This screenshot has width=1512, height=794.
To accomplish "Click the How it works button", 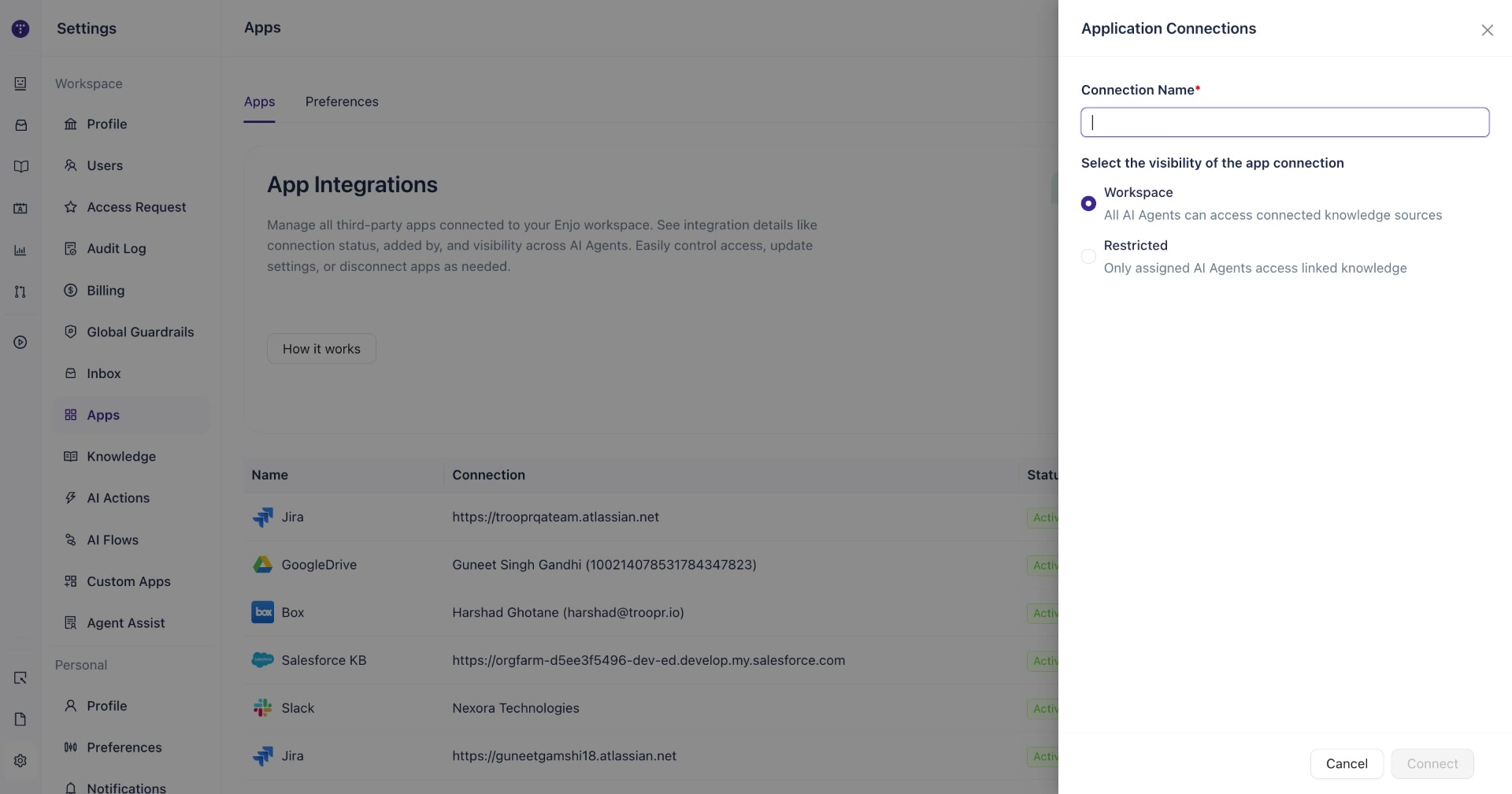I will point(321,349).
